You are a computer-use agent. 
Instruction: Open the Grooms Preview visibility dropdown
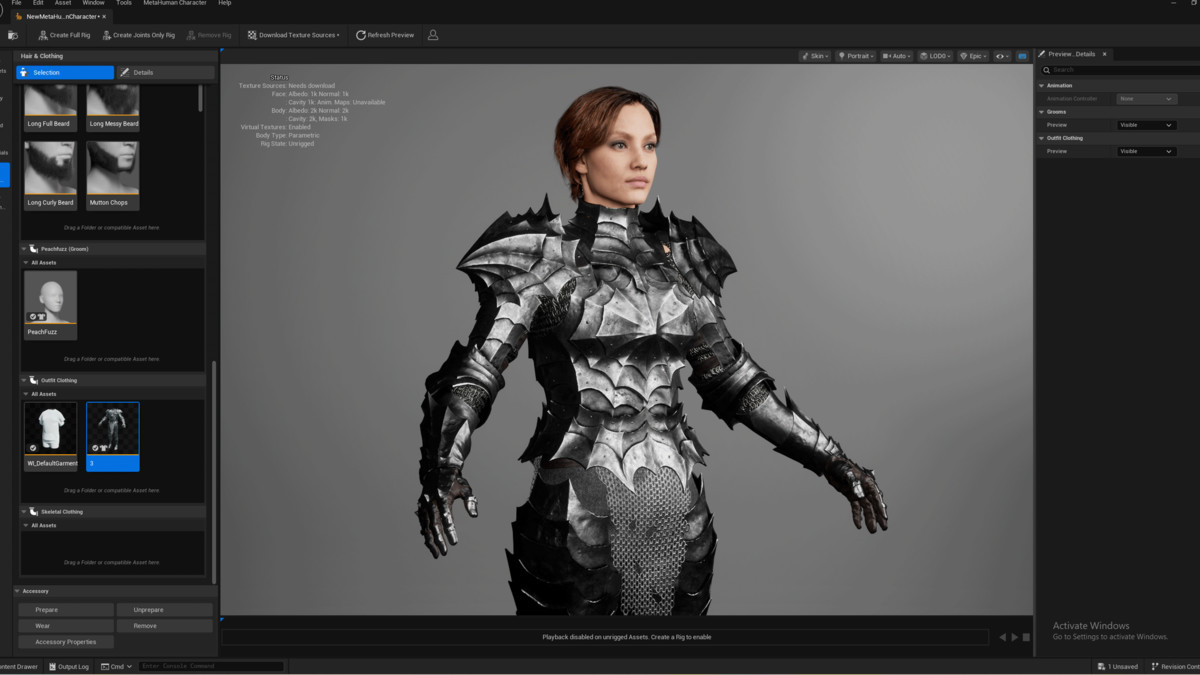(1146, 125)
